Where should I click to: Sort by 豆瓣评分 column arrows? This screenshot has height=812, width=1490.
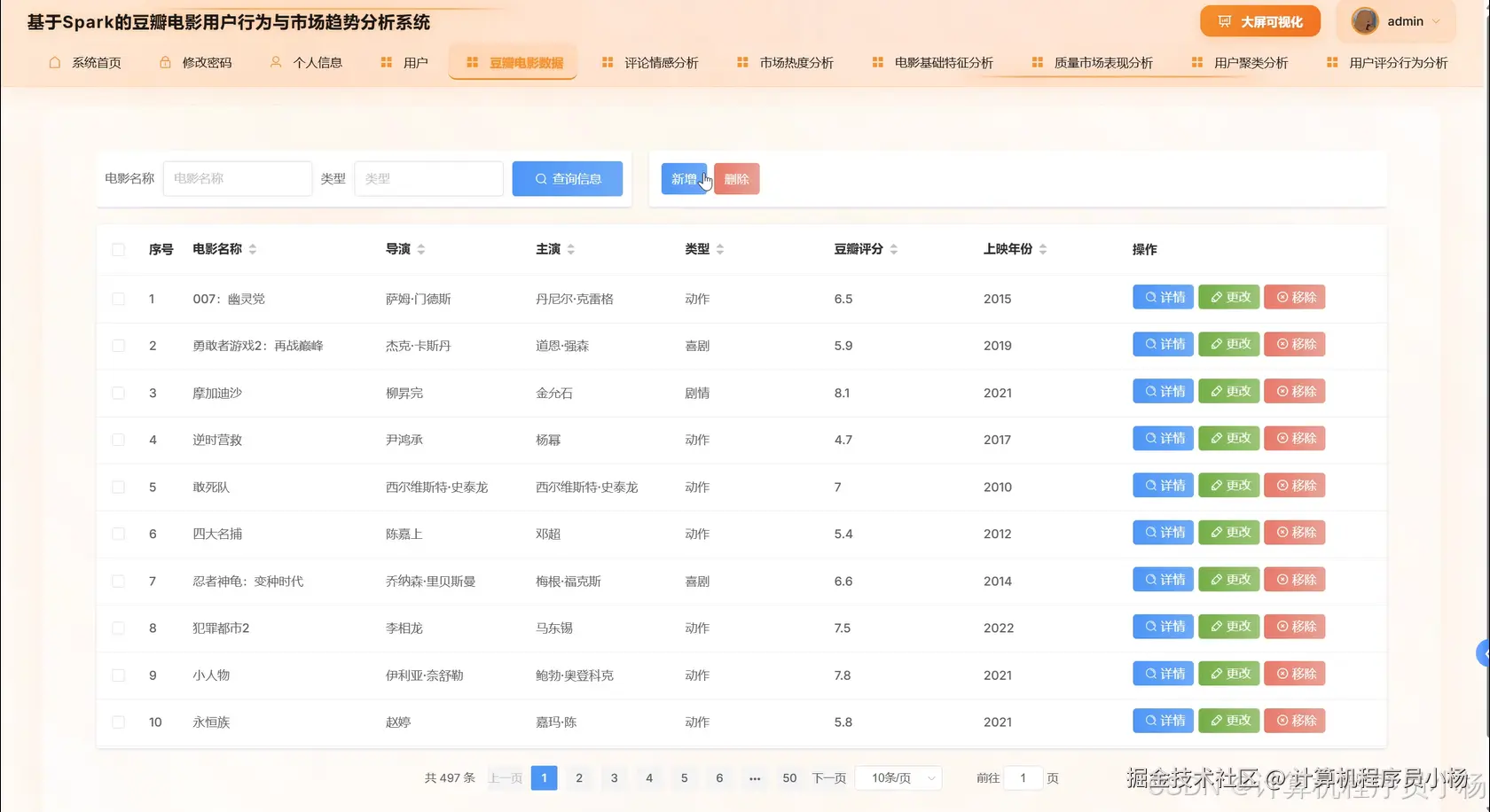894,249
